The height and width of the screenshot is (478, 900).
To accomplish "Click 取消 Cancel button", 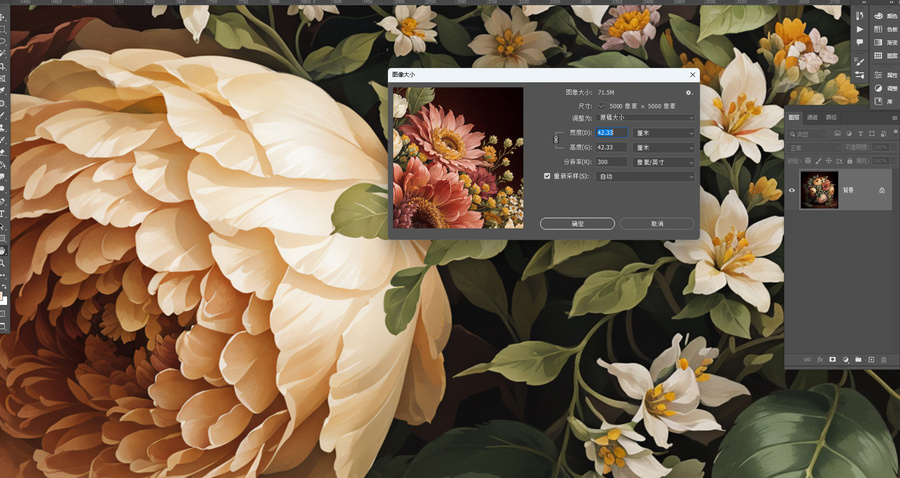I will [x=657, y=224].
